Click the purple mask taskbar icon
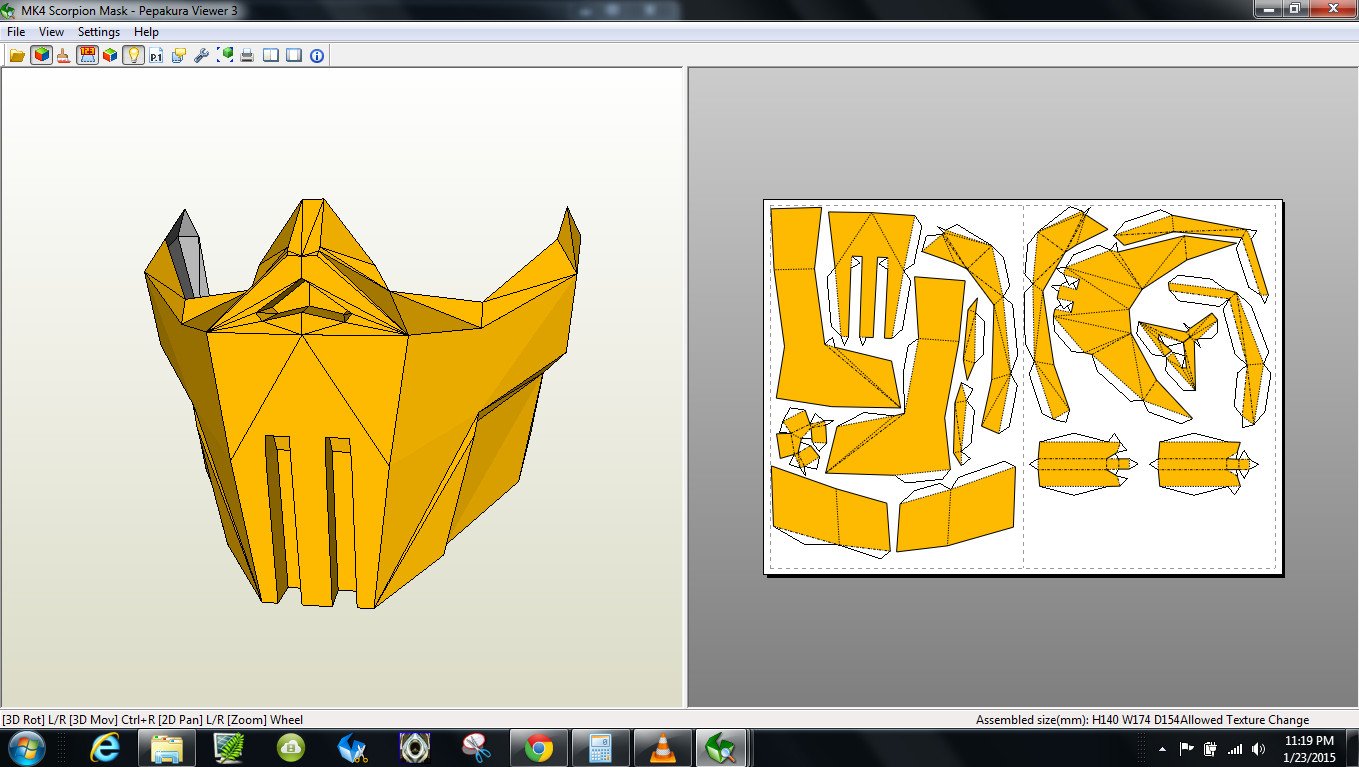Viewport: 1359px width, 767px height. click(414, 748)
